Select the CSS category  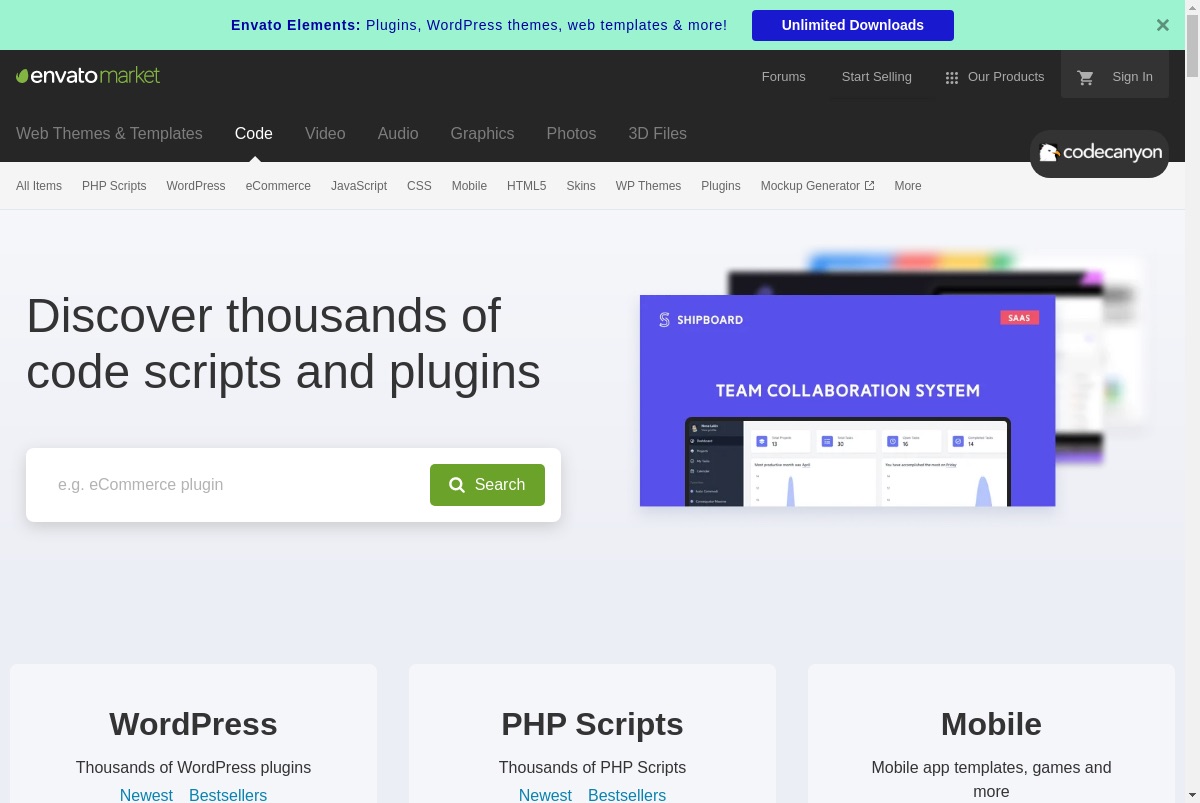(419, 186)
